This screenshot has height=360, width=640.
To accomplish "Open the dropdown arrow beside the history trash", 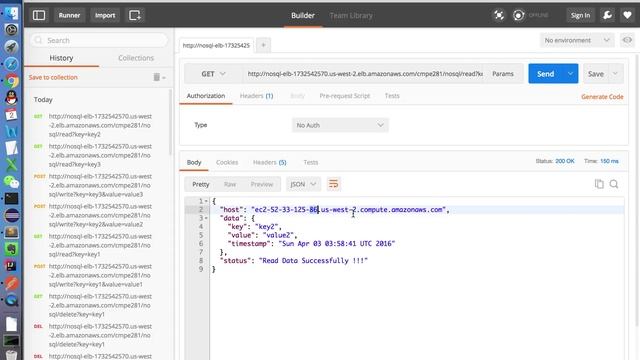I will (x=164, y=78).
